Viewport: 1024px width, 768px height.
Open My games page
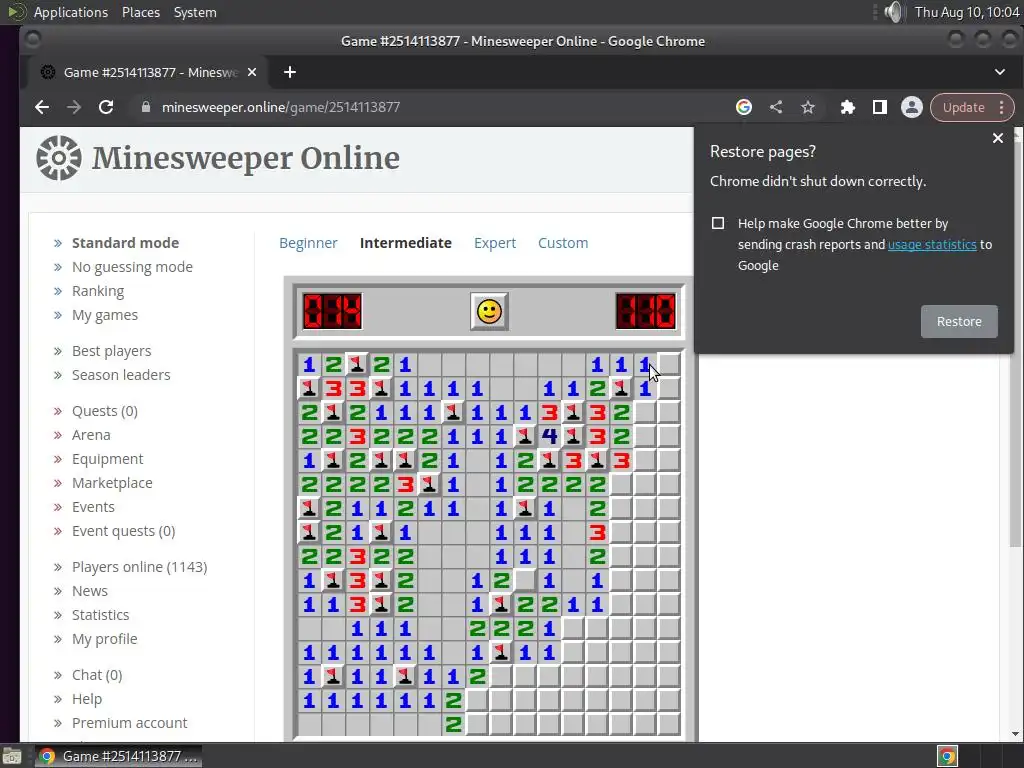105,315
